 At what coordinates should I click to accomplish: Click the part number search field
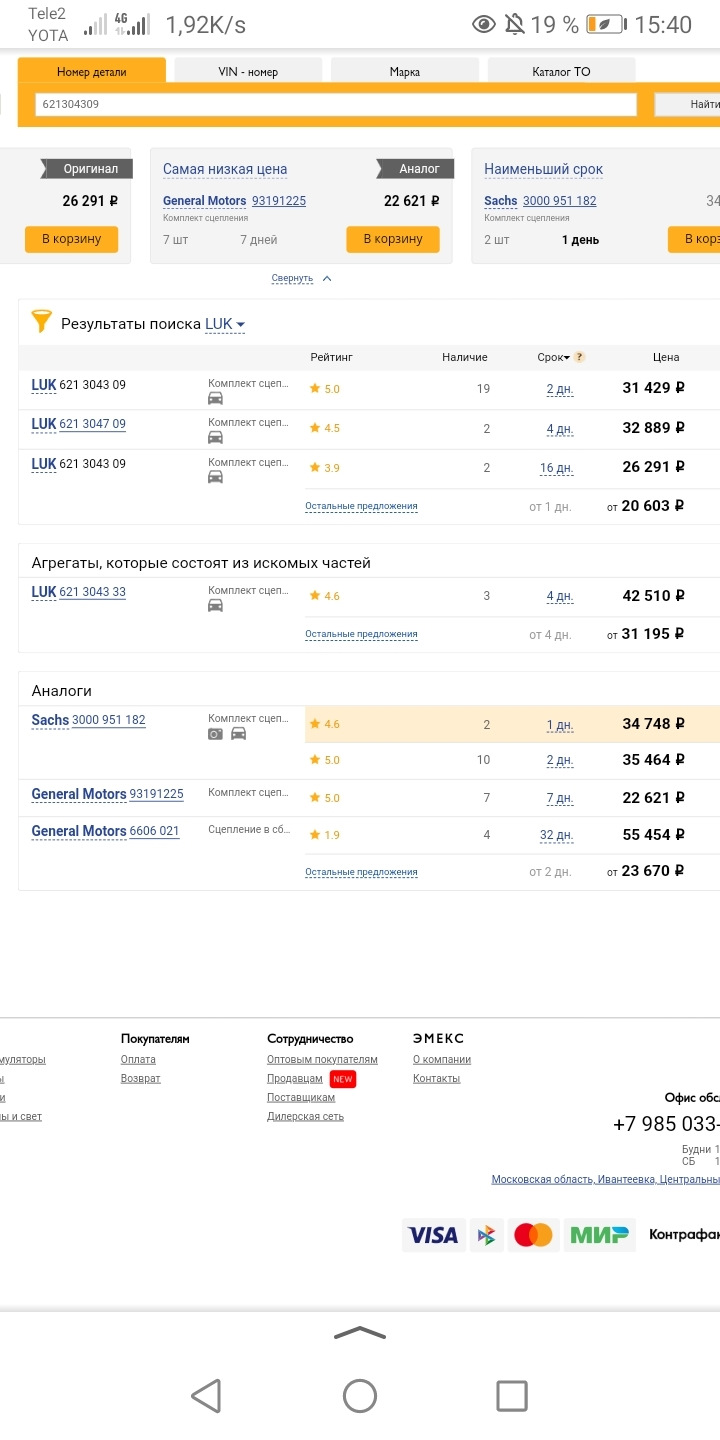335,104
